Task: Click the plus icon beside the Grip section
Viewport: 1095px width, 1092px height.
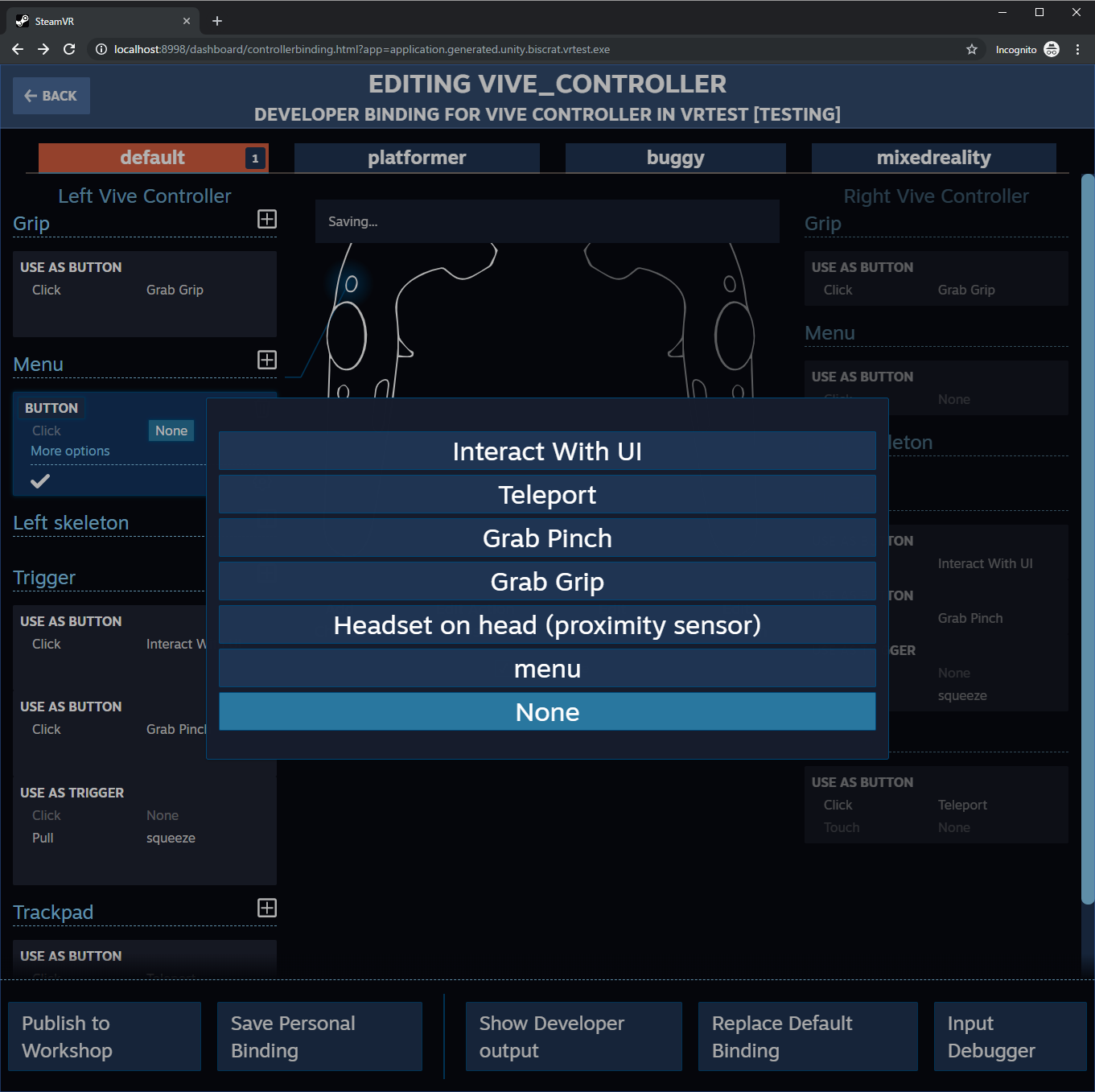Action: click(x=266, y=219)
